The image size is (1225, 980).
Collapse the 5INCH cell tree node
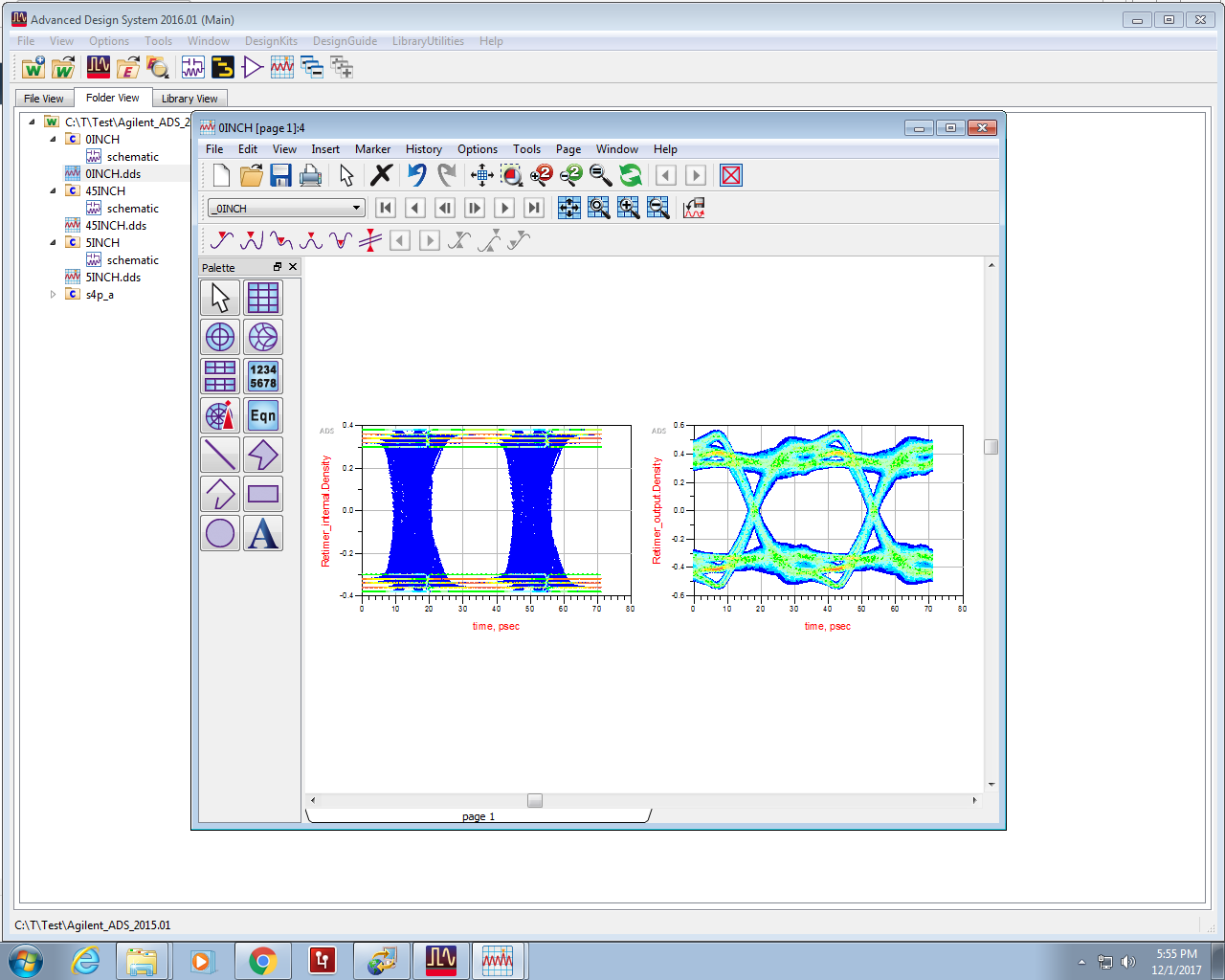(x=54, y=242)
